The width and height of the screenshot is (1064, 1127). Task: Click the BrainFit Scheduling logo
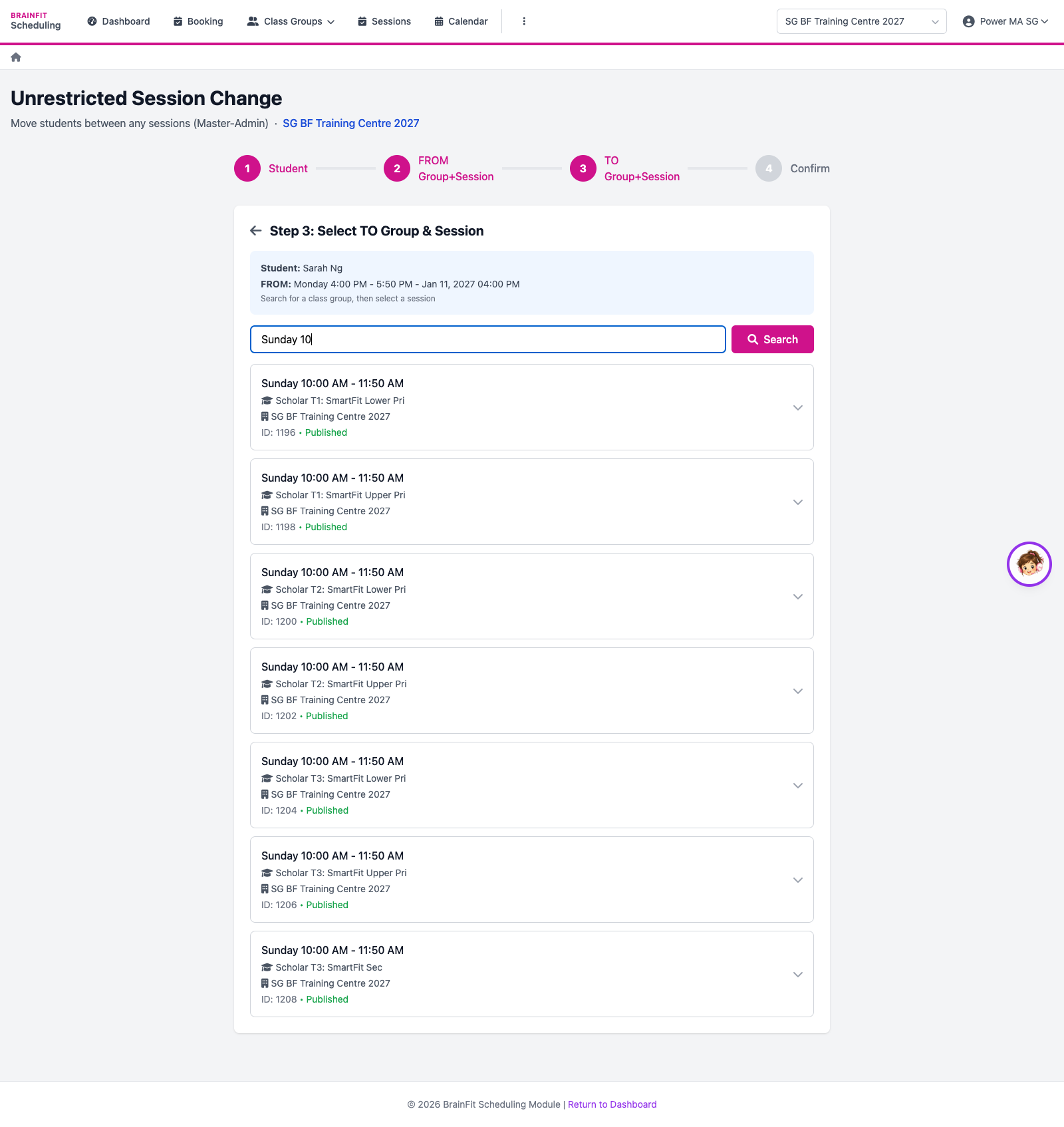coord(36,21)
